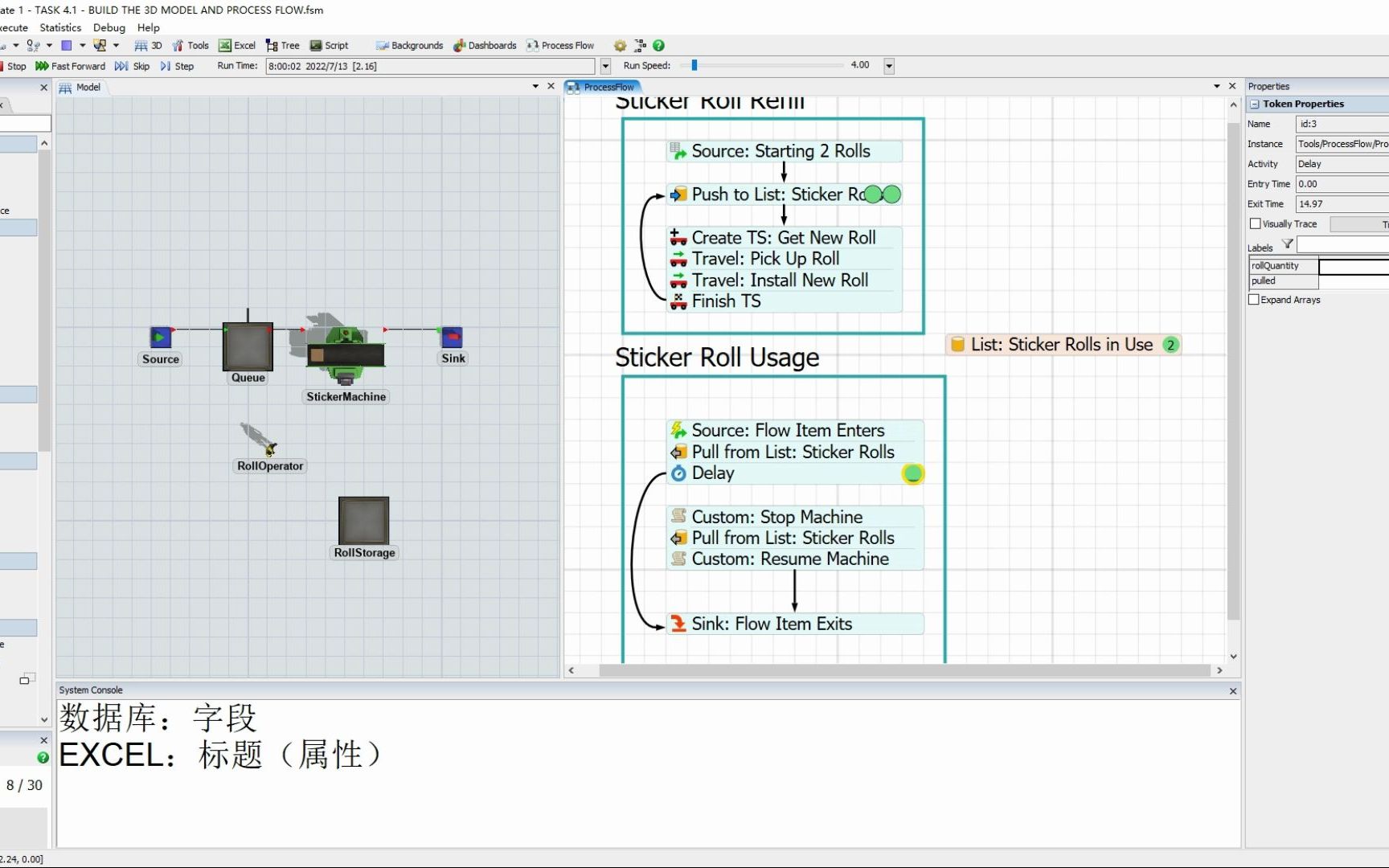Open the Run Time dropdown arrow

click(604, 66)
